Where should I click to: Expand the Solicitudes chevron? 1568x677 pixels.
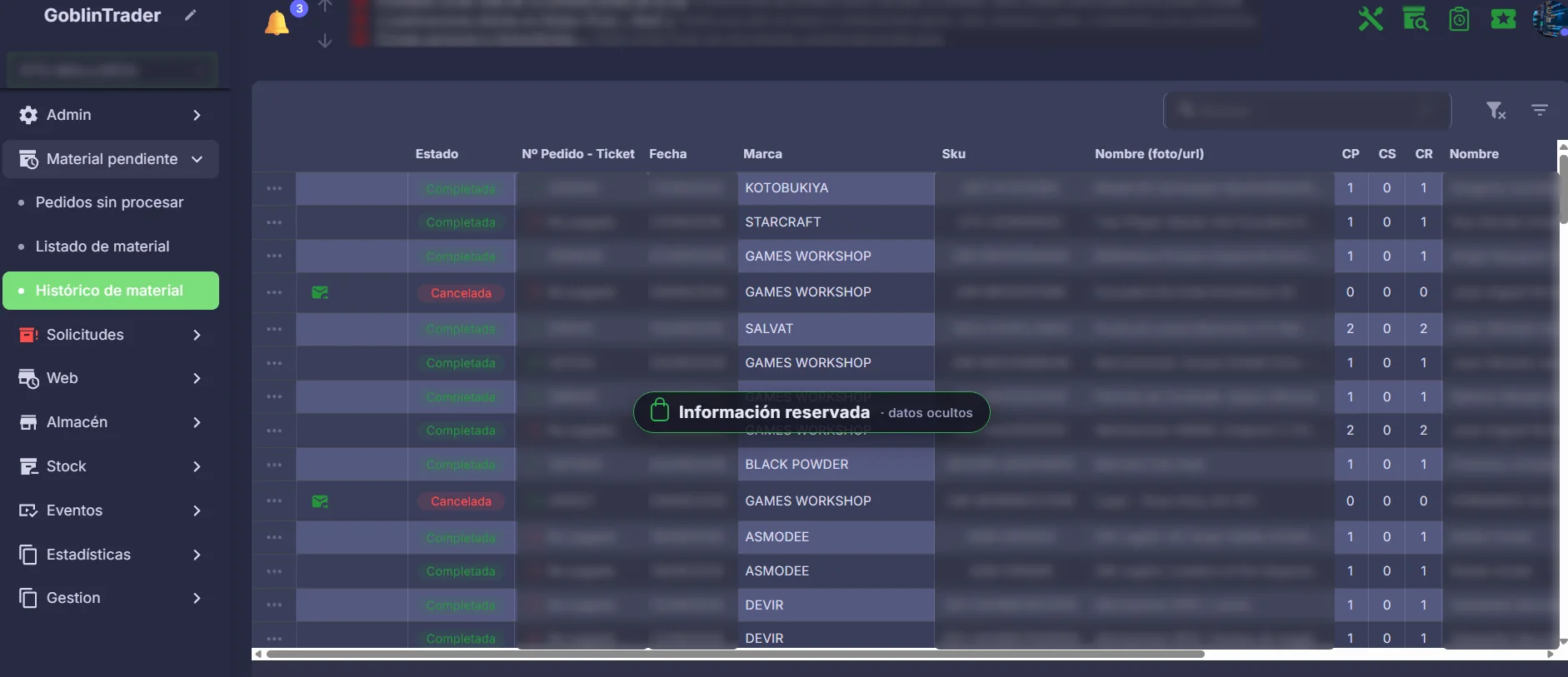pos(197,335)
